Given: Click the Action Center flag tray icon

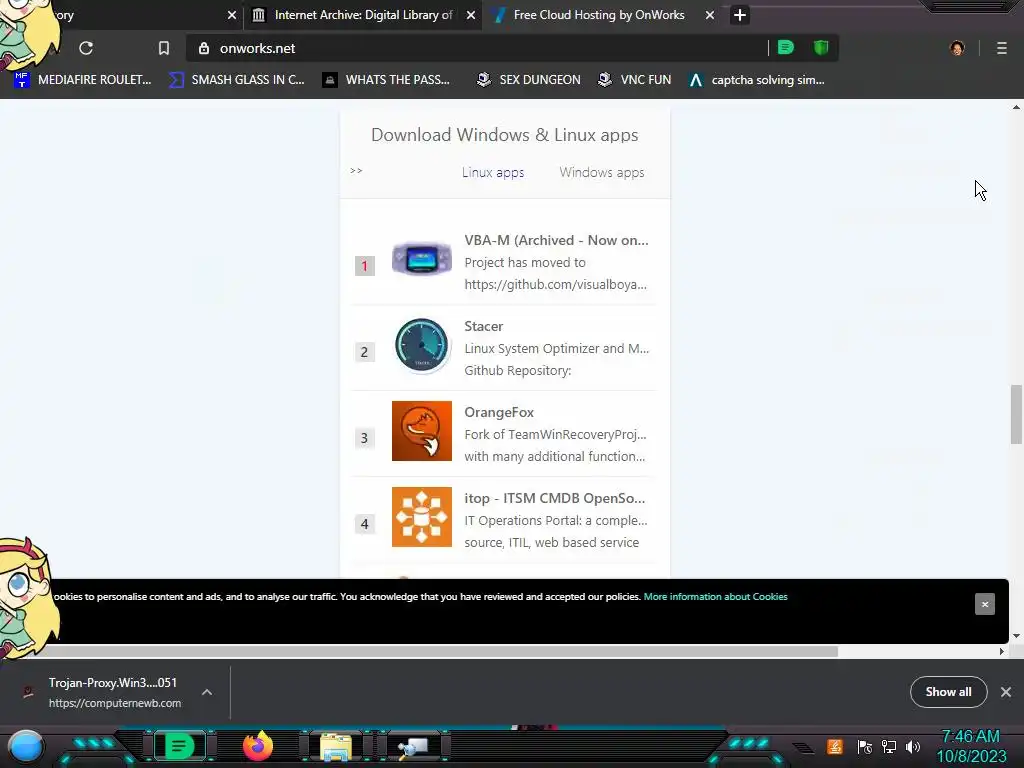Looking at the screenshot, I should click(865, 746).
